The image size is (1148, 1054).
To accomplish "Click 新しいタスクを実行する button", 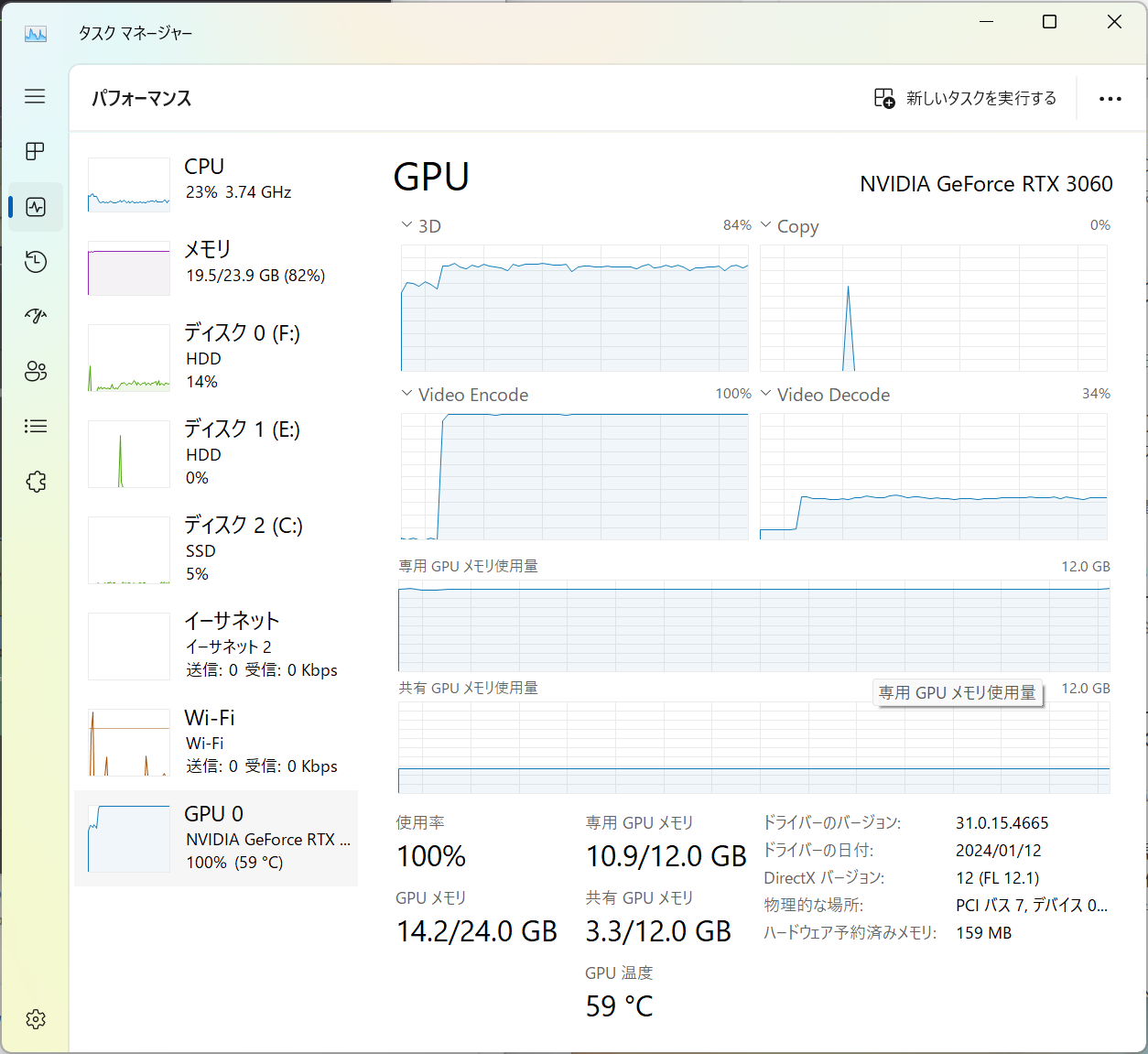I will pos(965,98).
